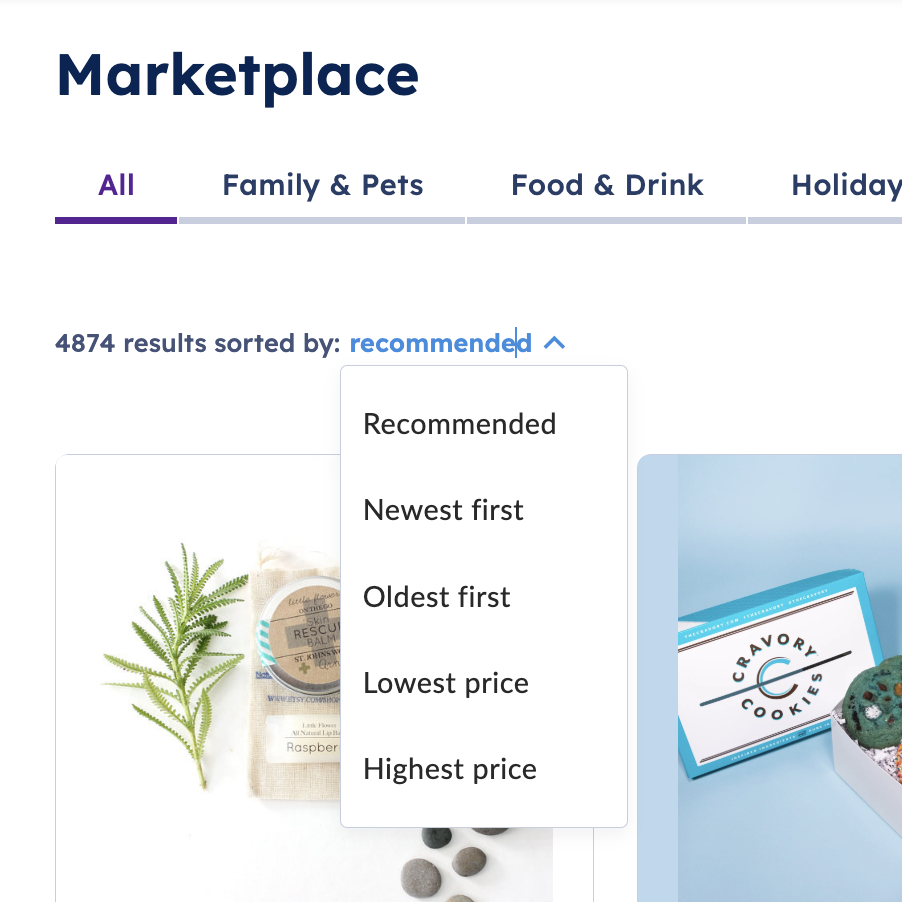Click the Marketplace page heading

(x=238, y=76)
